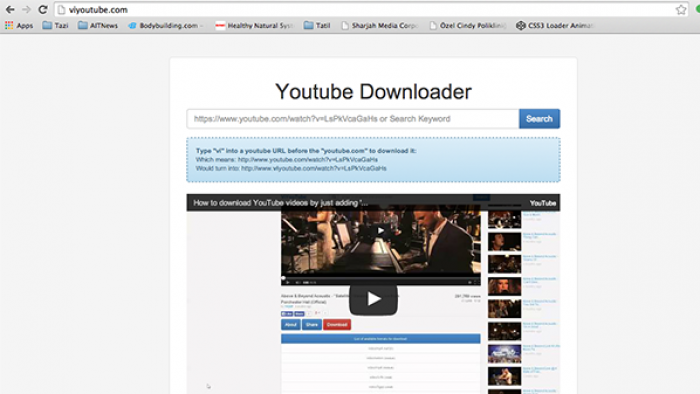700x394 pixels.
Task: Reload the page with refresh icon
Action: coord(43,9)
